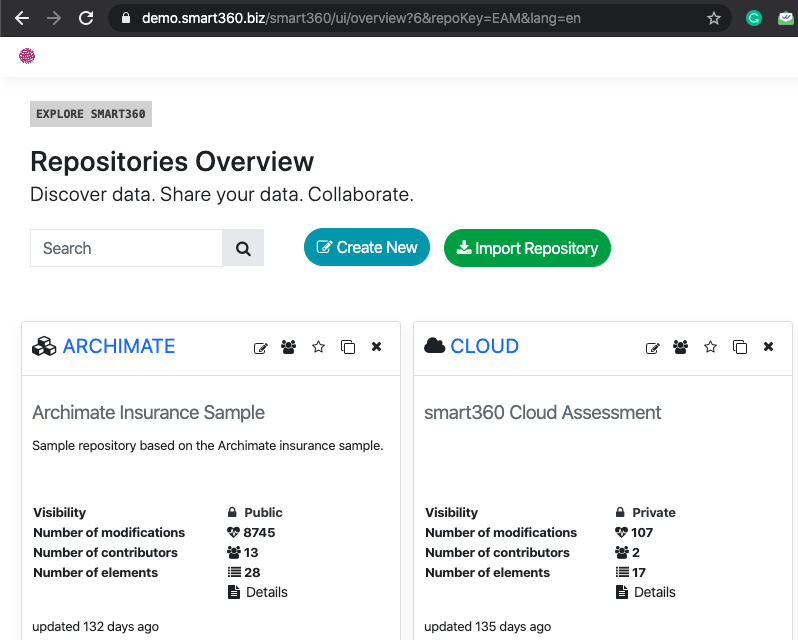
Task: Click the Private visibility value
Action: (654, 512)
